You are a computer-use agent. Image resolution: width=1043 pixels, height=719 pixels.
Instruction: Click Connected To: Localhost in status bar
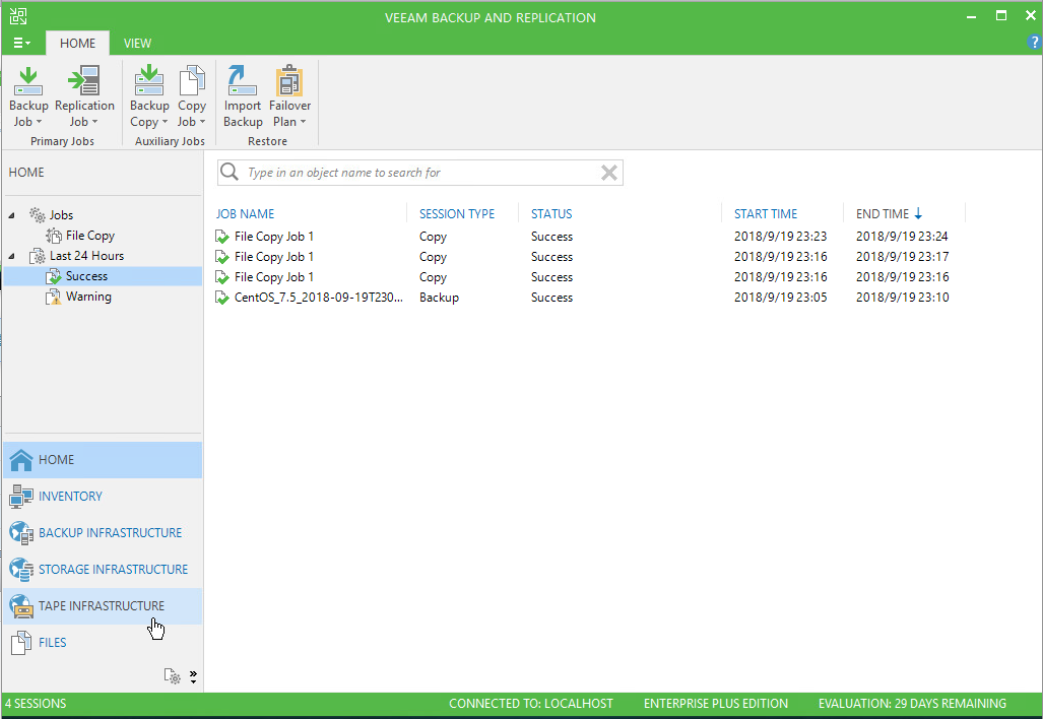pyautogui.click(x=531, y=704)
